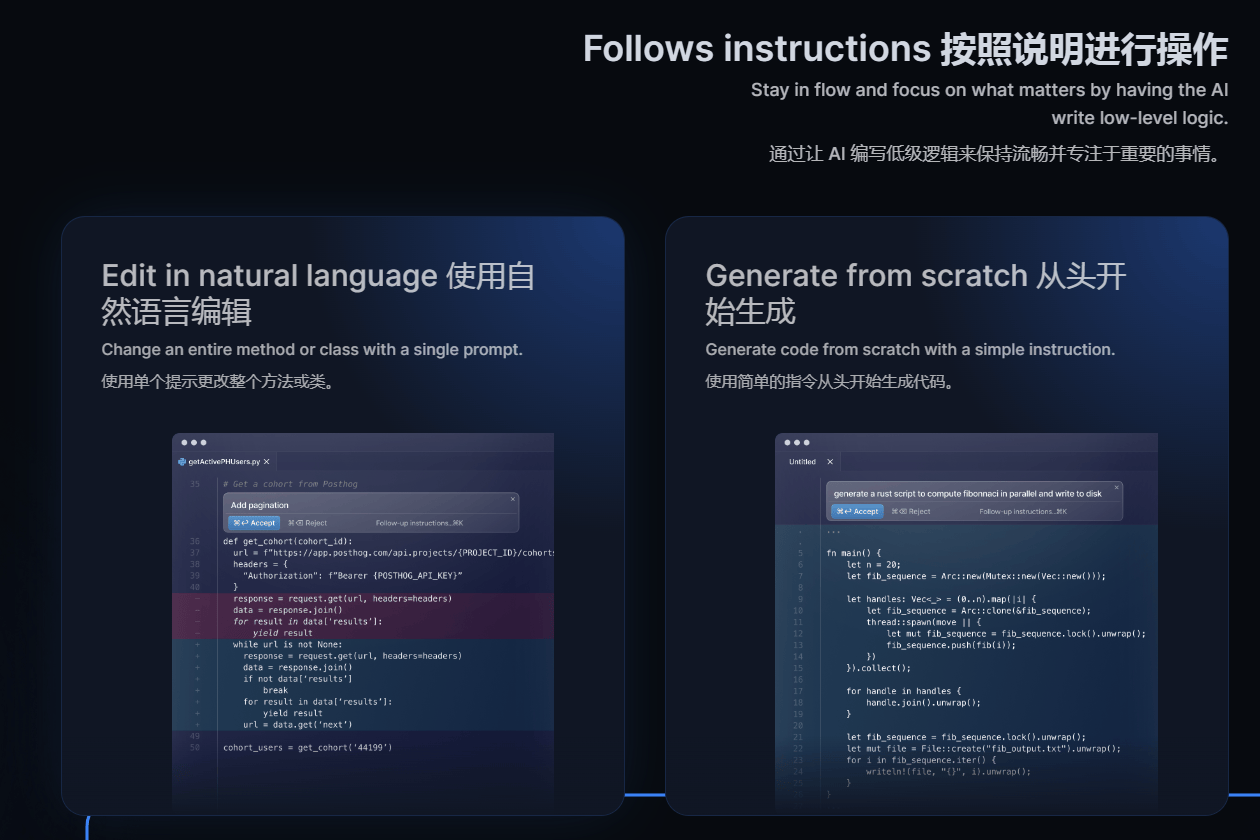Viewport: 1260px width, 840px height.
Task: Dismiss the rust script prompt popup
Action: pos(1116,487)
